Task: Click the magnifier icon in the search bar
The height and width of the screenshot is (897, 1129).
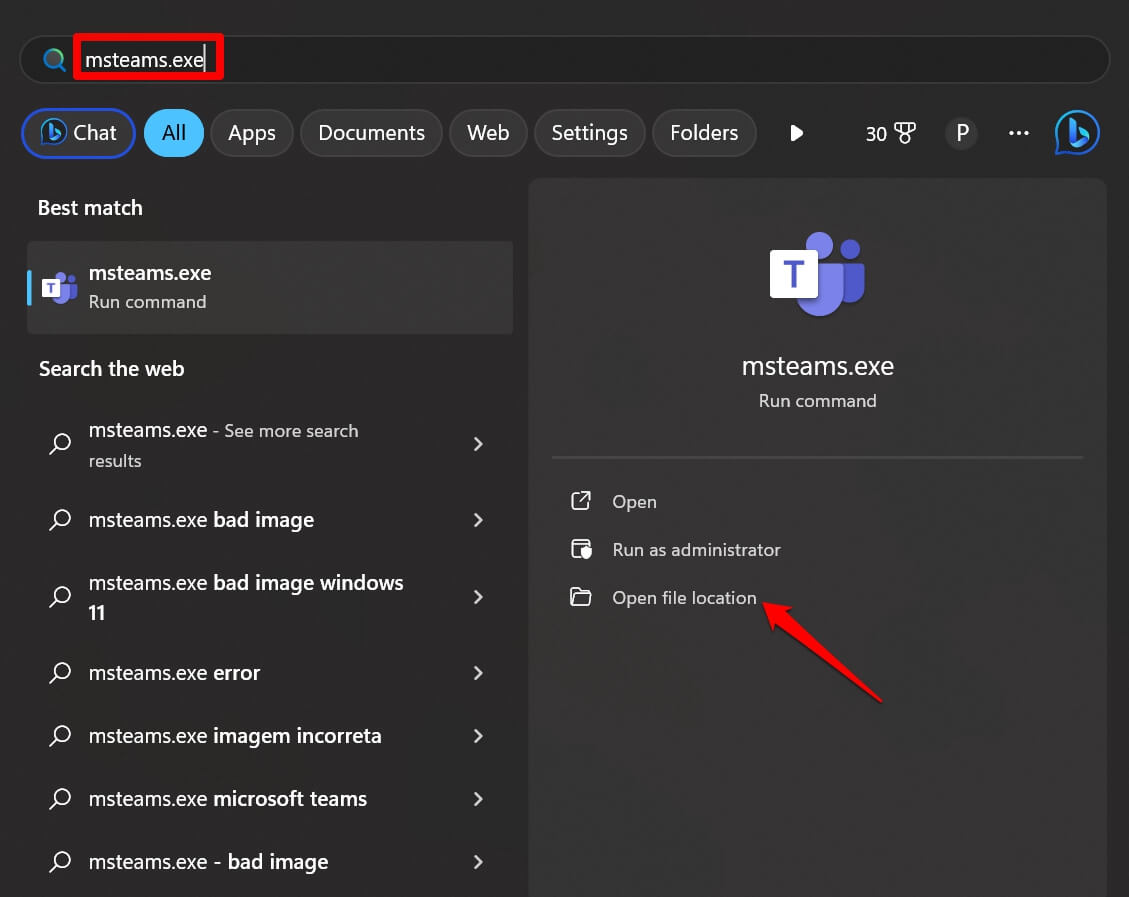Action: (x=53, y=59)
